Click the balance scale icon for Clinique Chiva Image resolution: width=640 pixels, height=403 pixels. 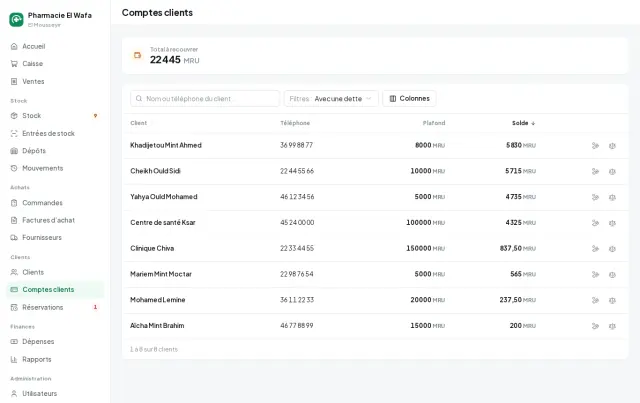612,249
